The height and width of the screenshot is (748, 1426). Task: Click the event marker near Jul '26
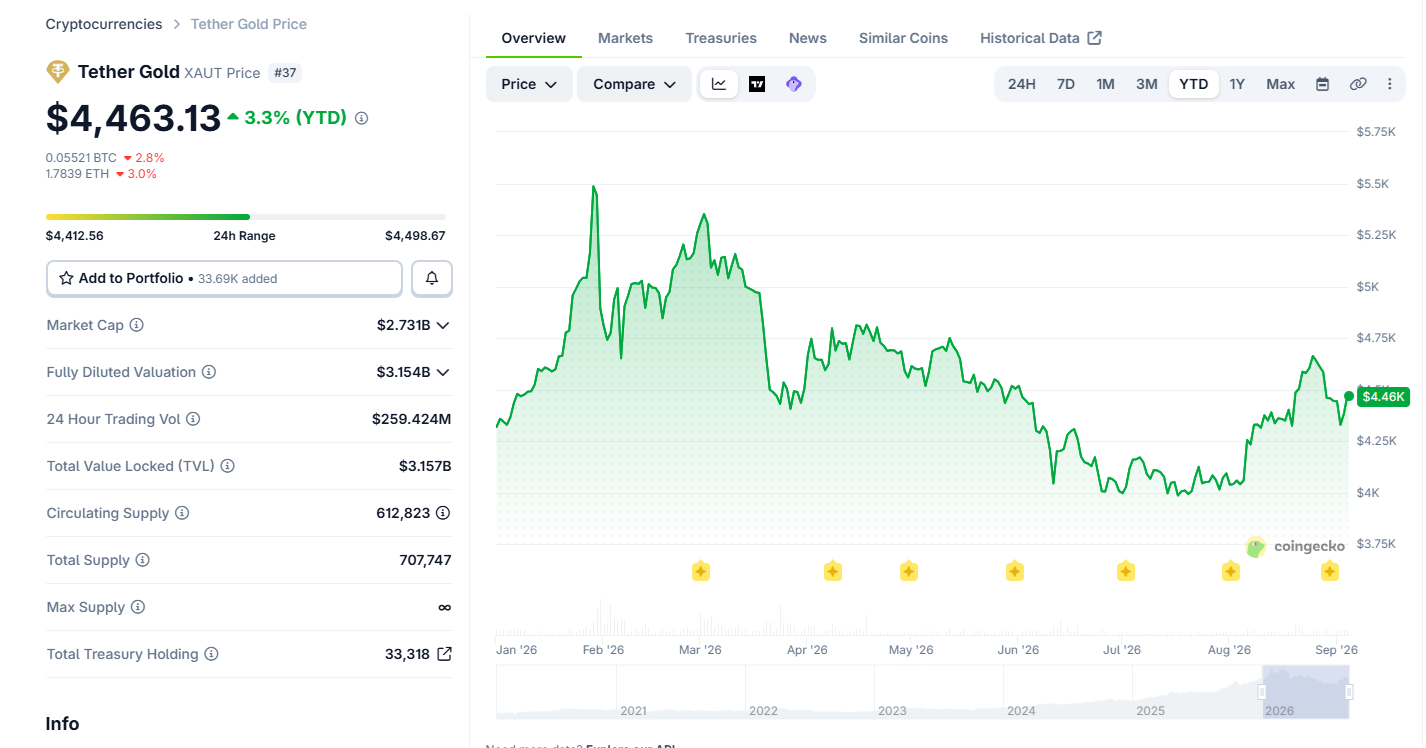(x=1125, y=571)
